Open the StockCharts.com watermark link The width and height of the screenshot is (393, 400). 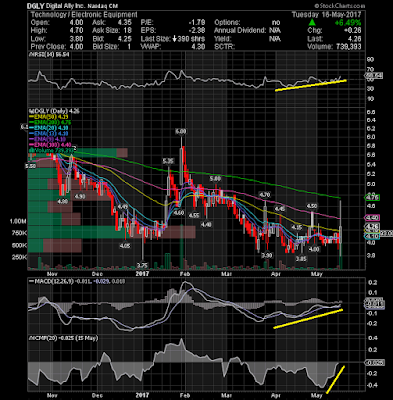(x=339, y=6)
